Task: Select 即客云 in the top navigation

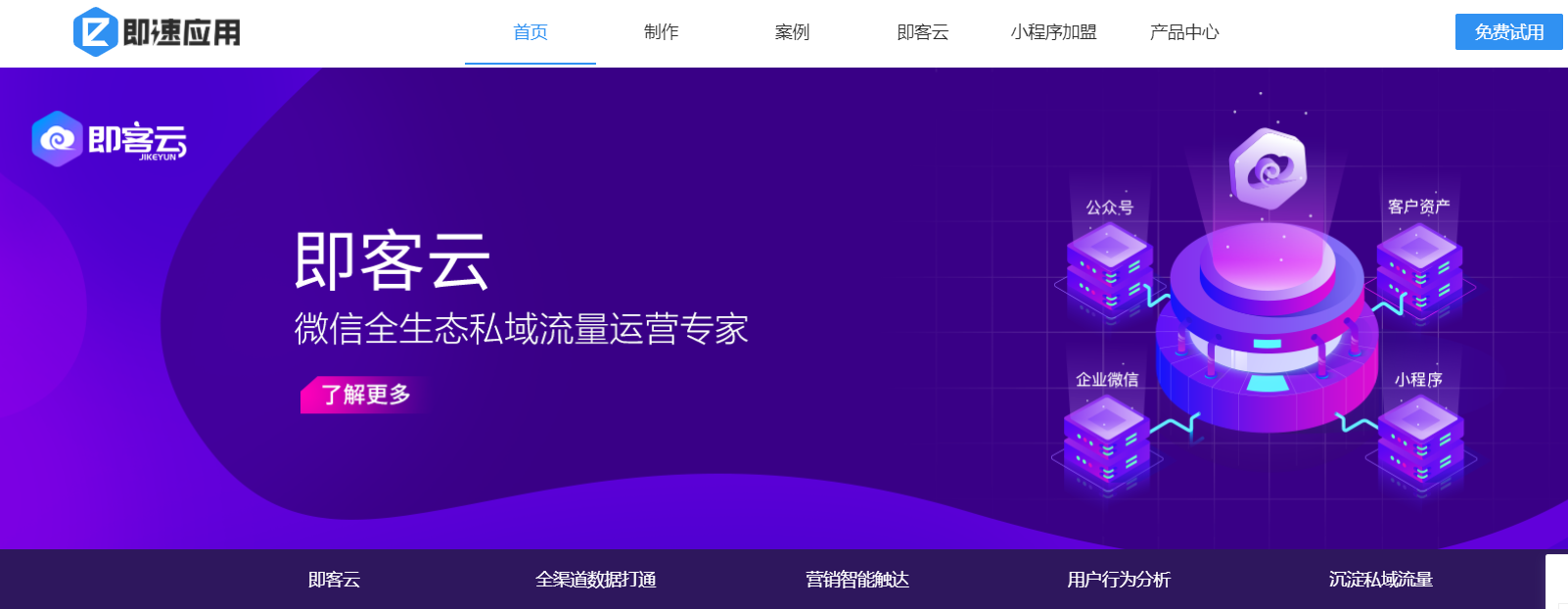Action: (x=922, y=32)
